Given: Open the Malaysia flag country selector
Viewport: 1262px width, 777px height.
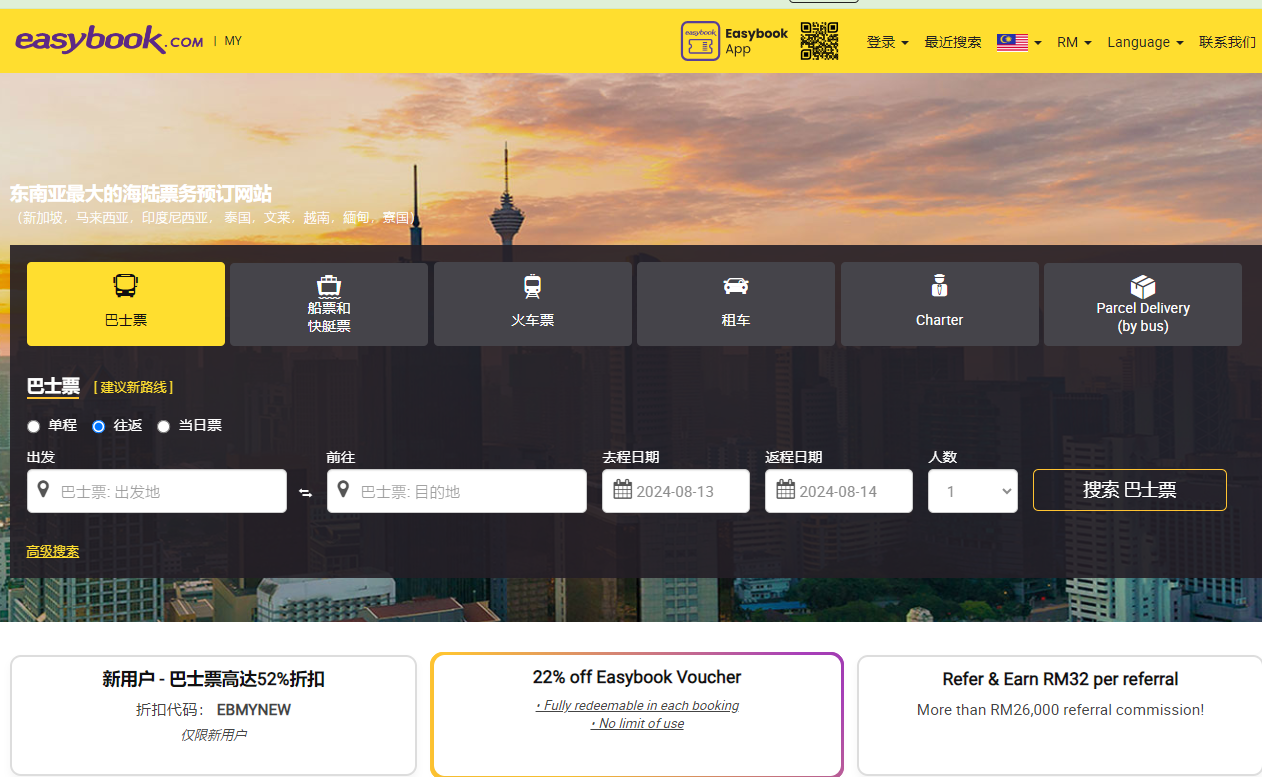Looking at the screenshot, I should click(x=1019, y=42).
